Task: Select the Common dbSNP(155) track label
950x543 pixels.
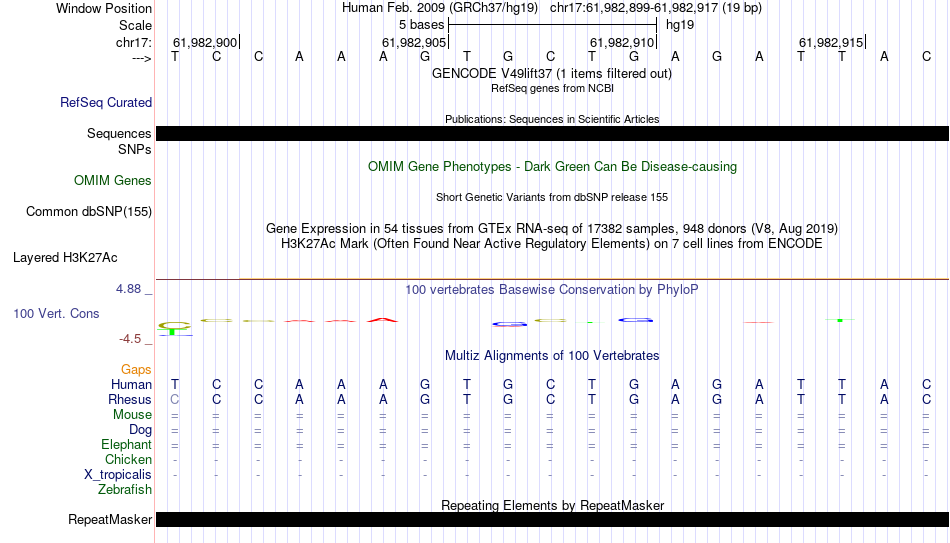Action: [88, 212]
